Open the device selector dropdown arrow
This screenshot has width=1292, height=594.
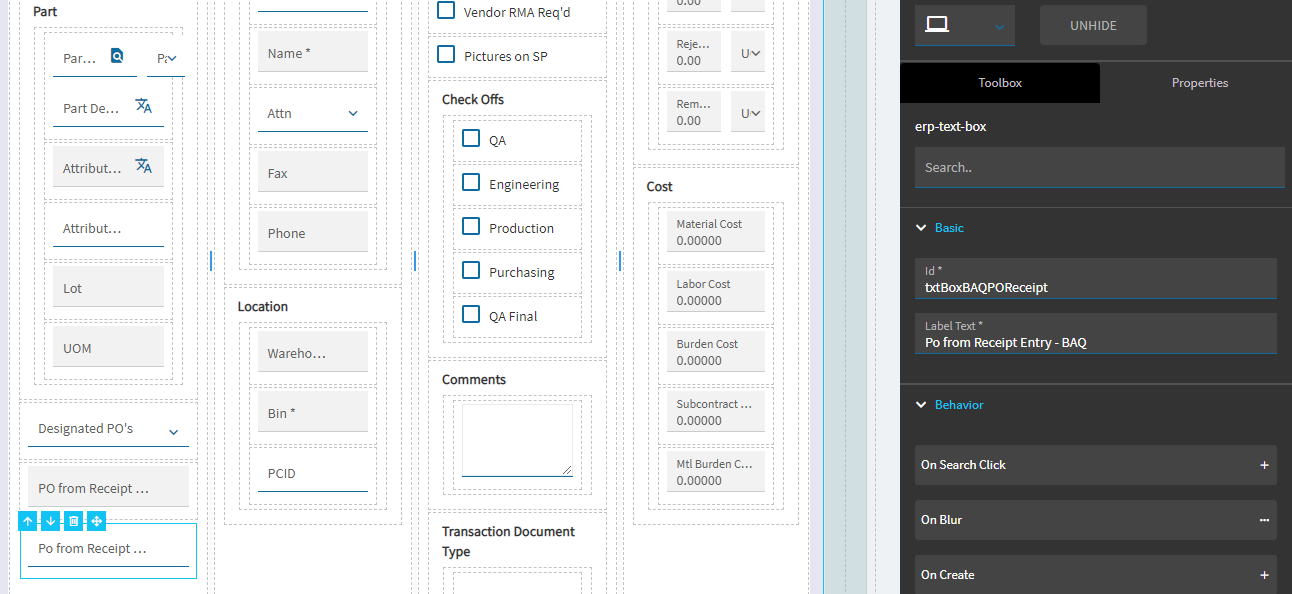pyautogui.click(x=999, y=27)
